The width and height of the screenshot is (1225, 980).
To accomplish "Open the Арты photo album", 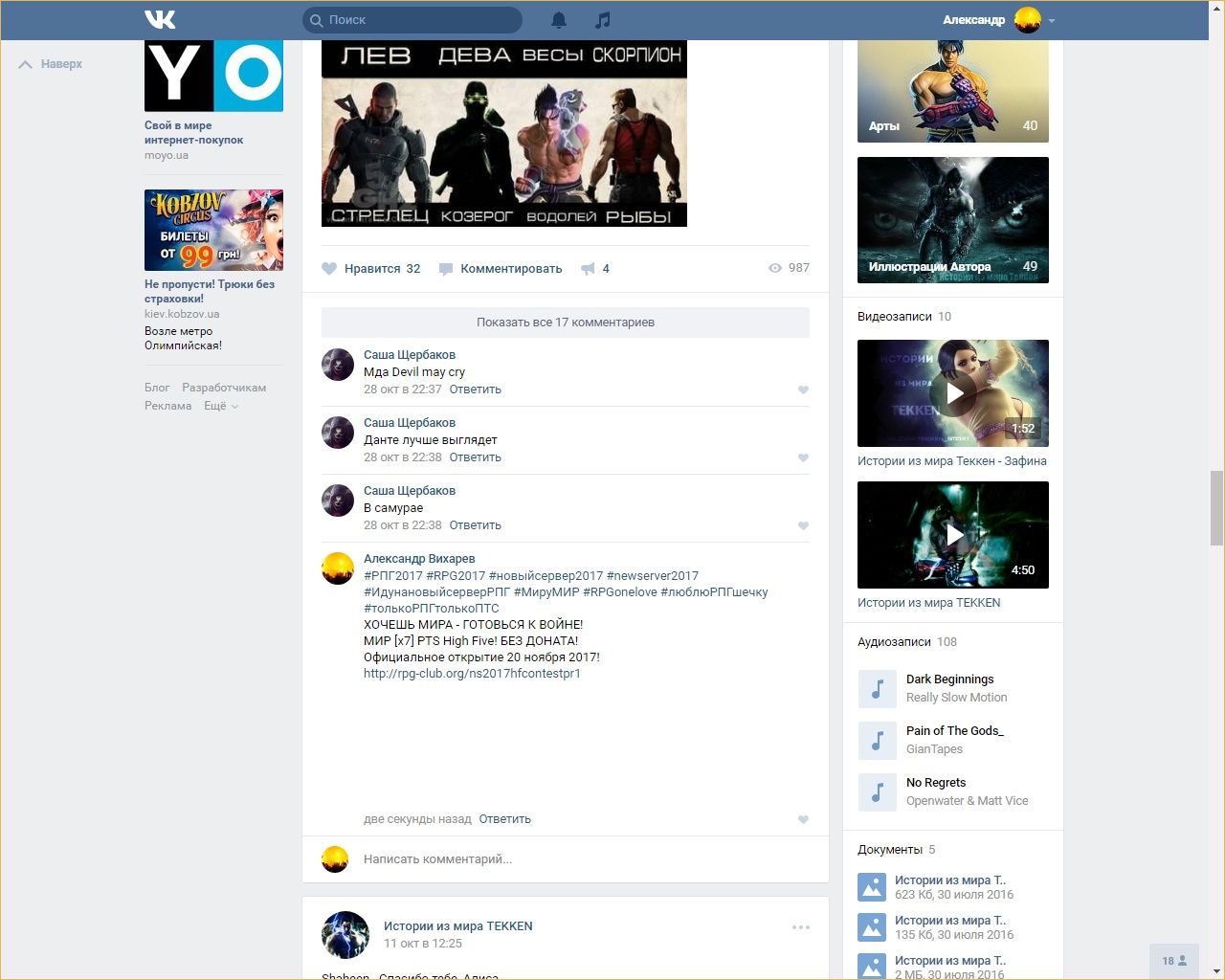I will (953, 91).
